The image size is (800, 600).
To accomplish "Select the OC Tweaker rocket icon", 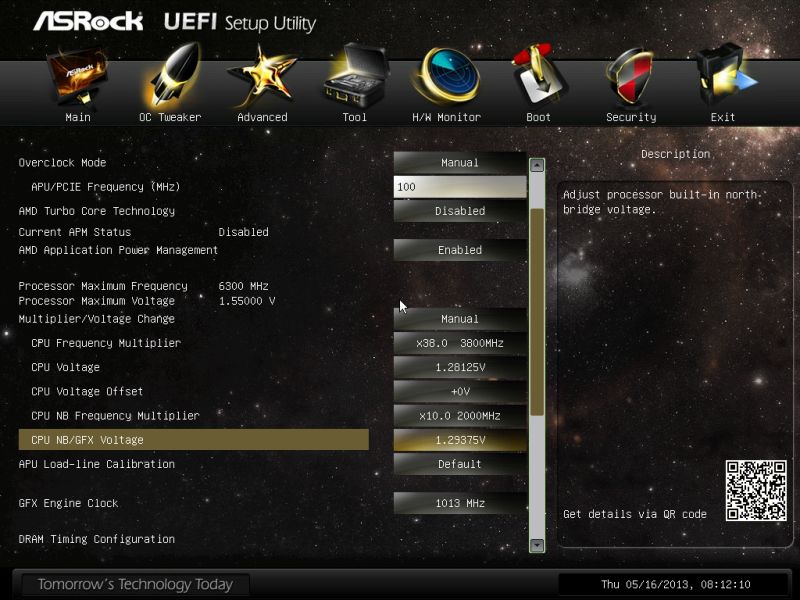I will click(x=171, y=76).
